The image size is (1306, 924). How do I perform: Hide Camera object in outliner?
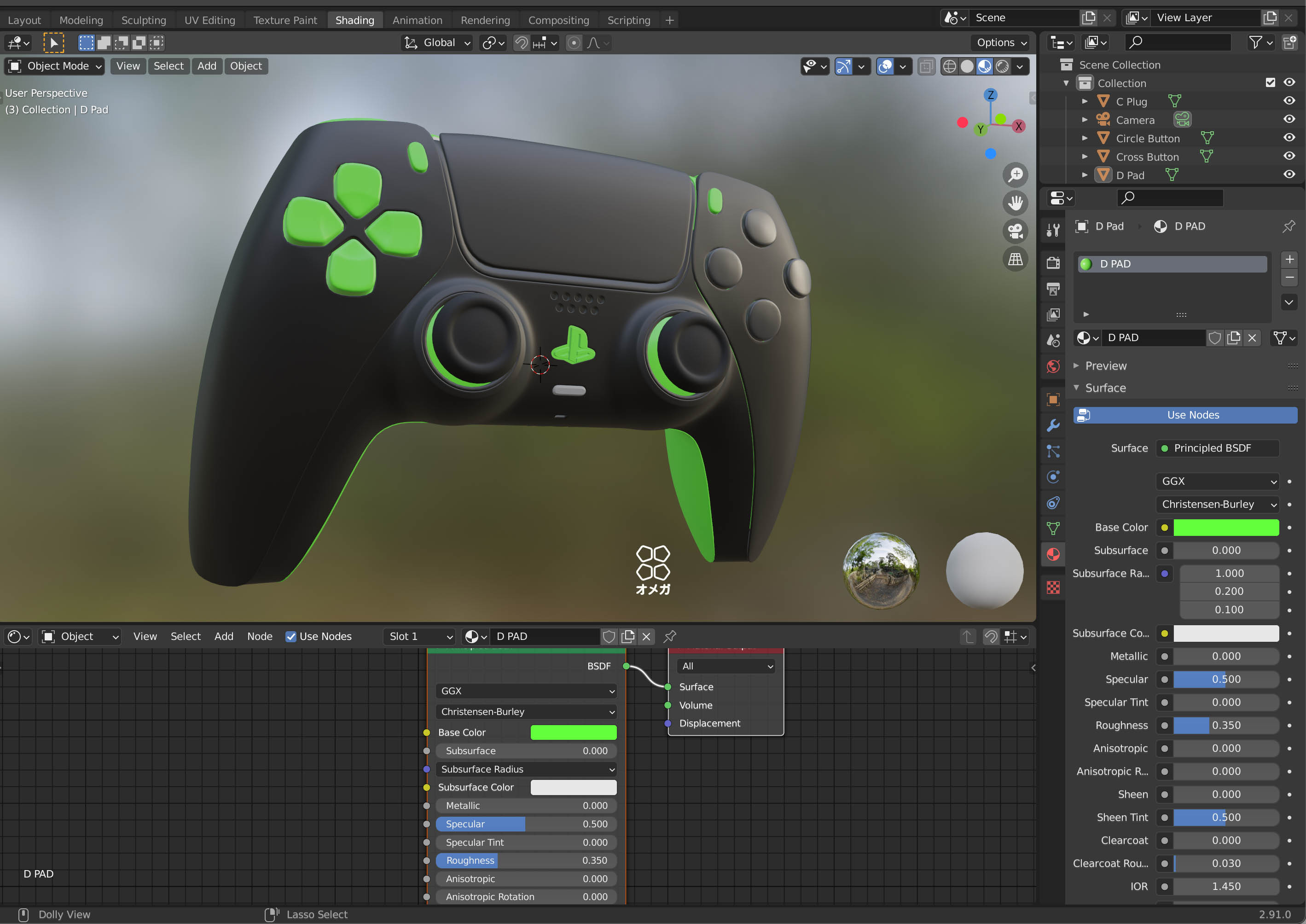coord(1289,120)
